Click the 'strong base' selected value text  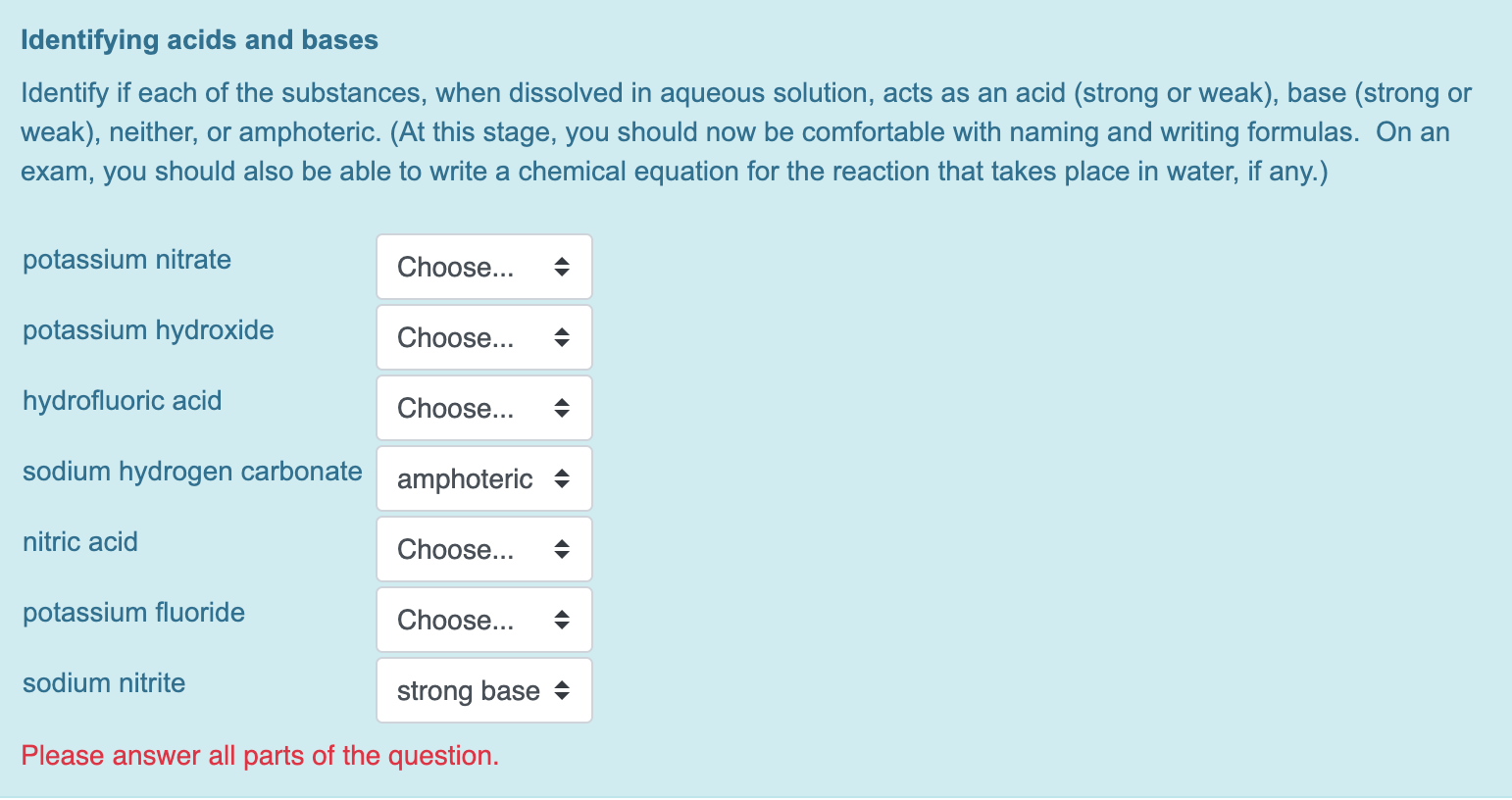point(468,690)
